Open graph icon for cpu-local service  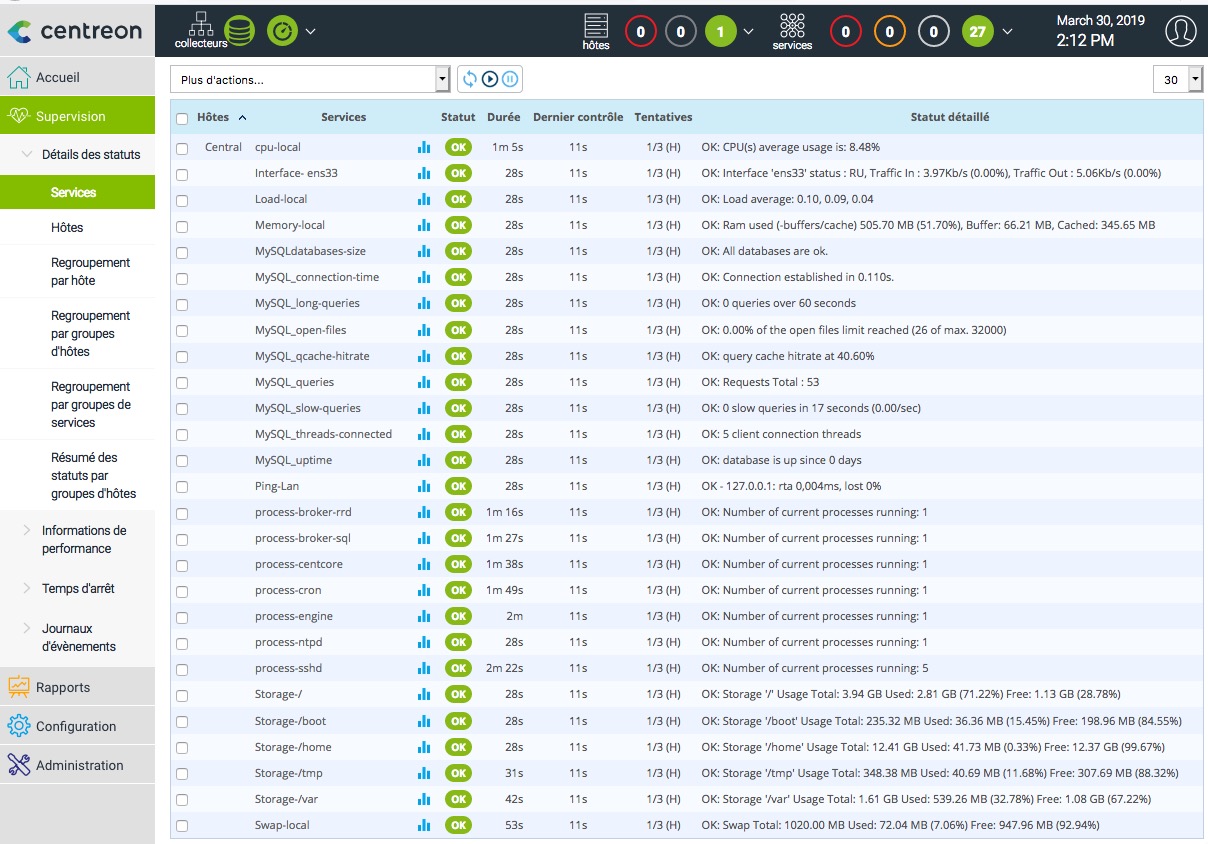(x=424, y=147)
